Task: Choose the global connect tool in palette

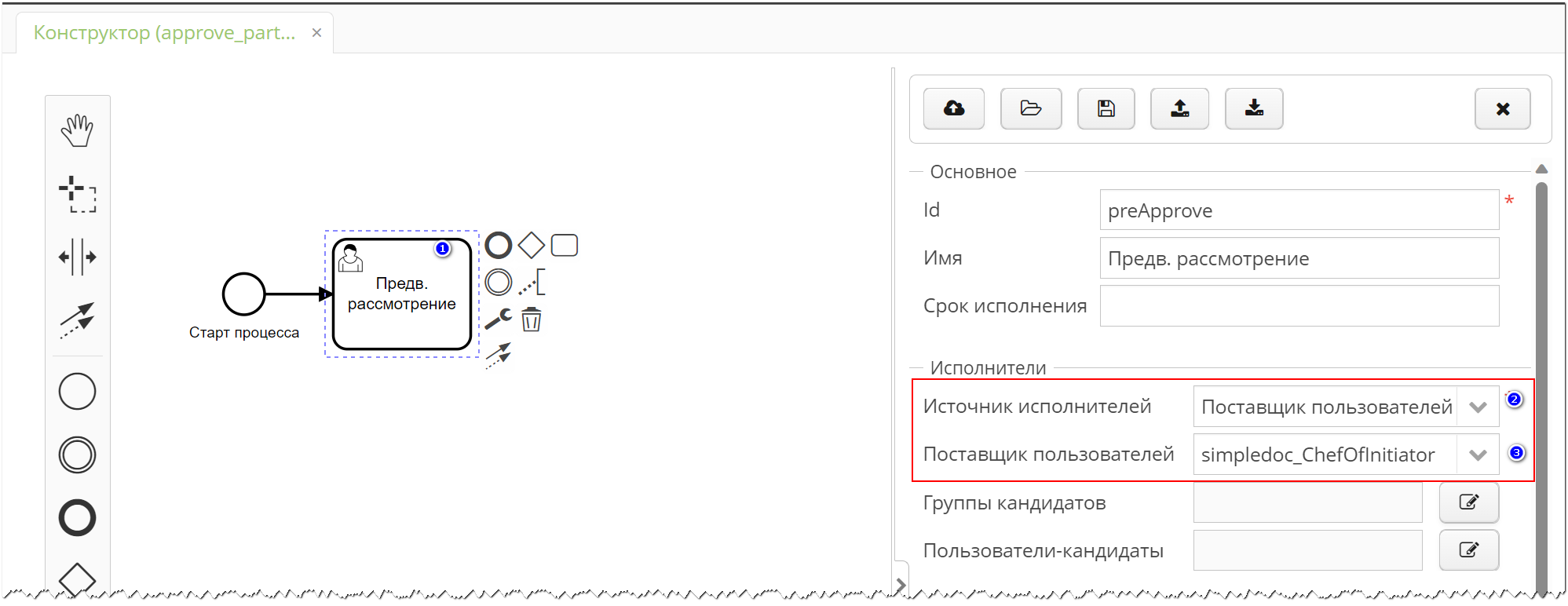Action: (x=77, y=320)
